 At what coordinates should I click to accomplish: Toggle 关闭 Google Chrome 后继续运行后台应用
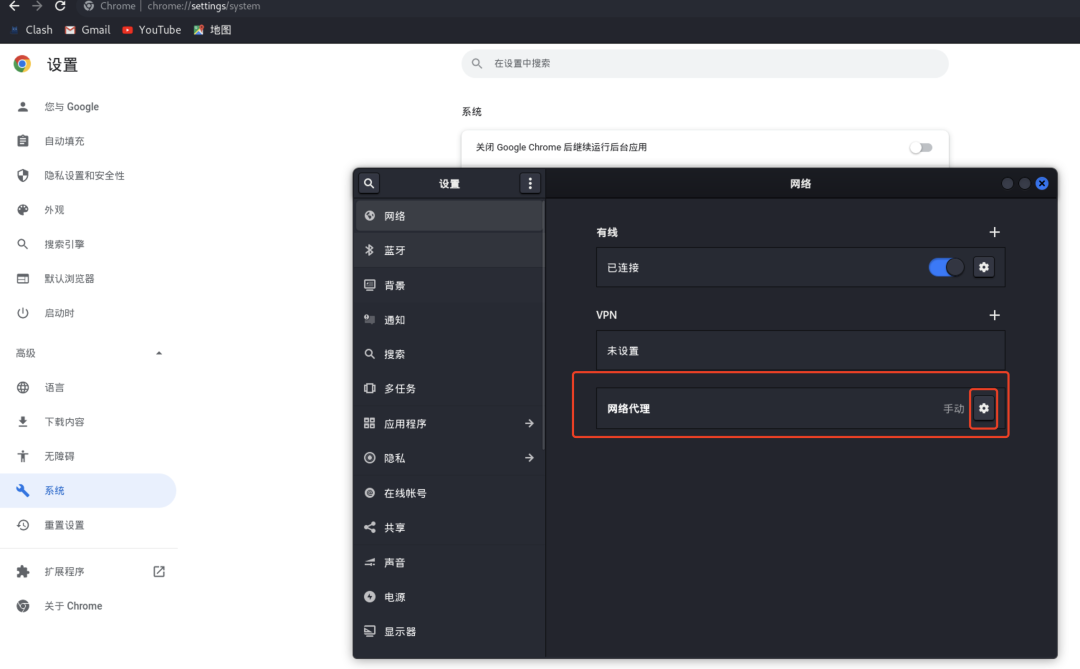pyautogui.click(x=921, y=147)
